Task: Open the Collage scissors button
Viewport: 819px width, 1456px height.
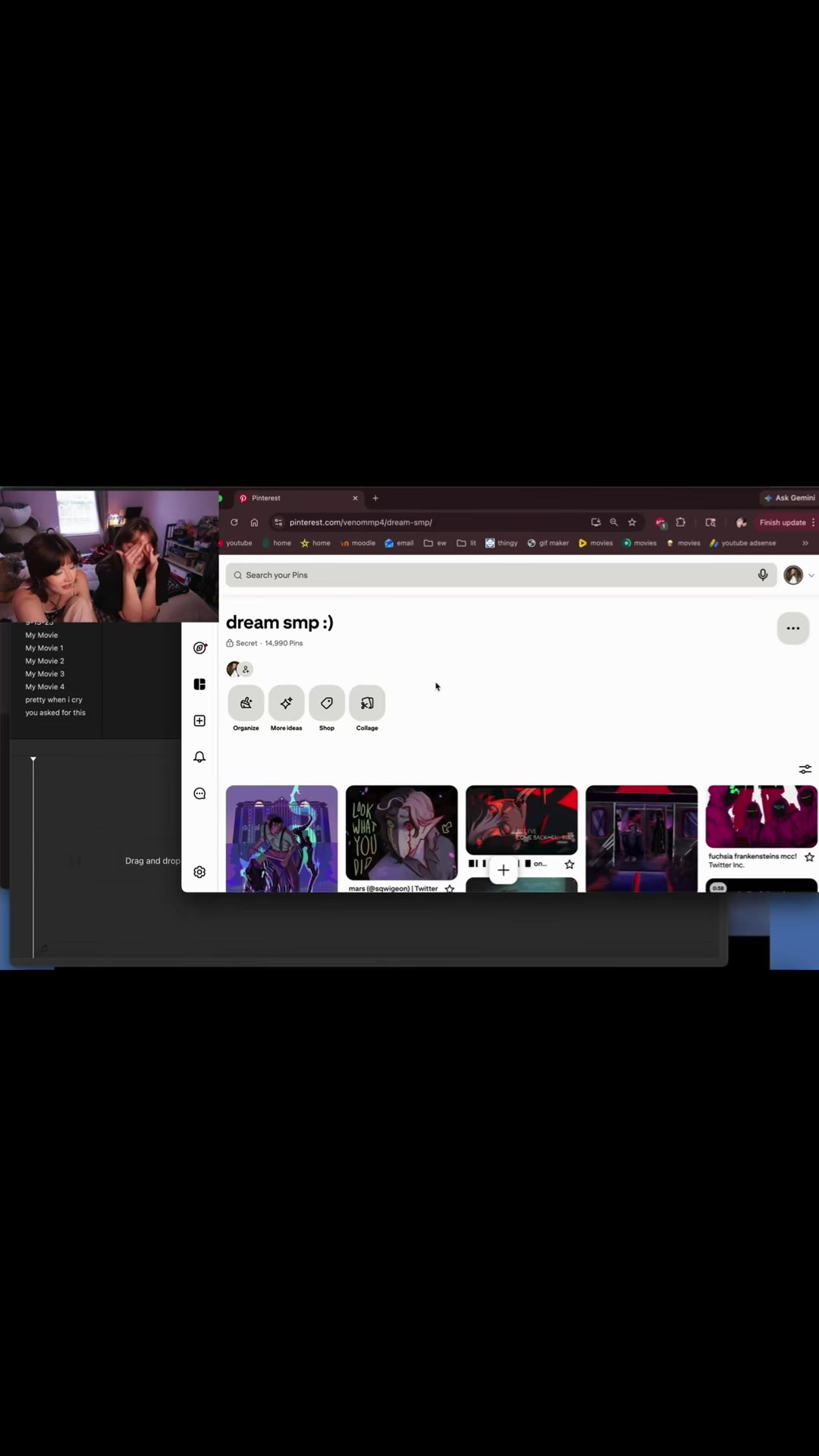Action: click(x=367, y=703)
